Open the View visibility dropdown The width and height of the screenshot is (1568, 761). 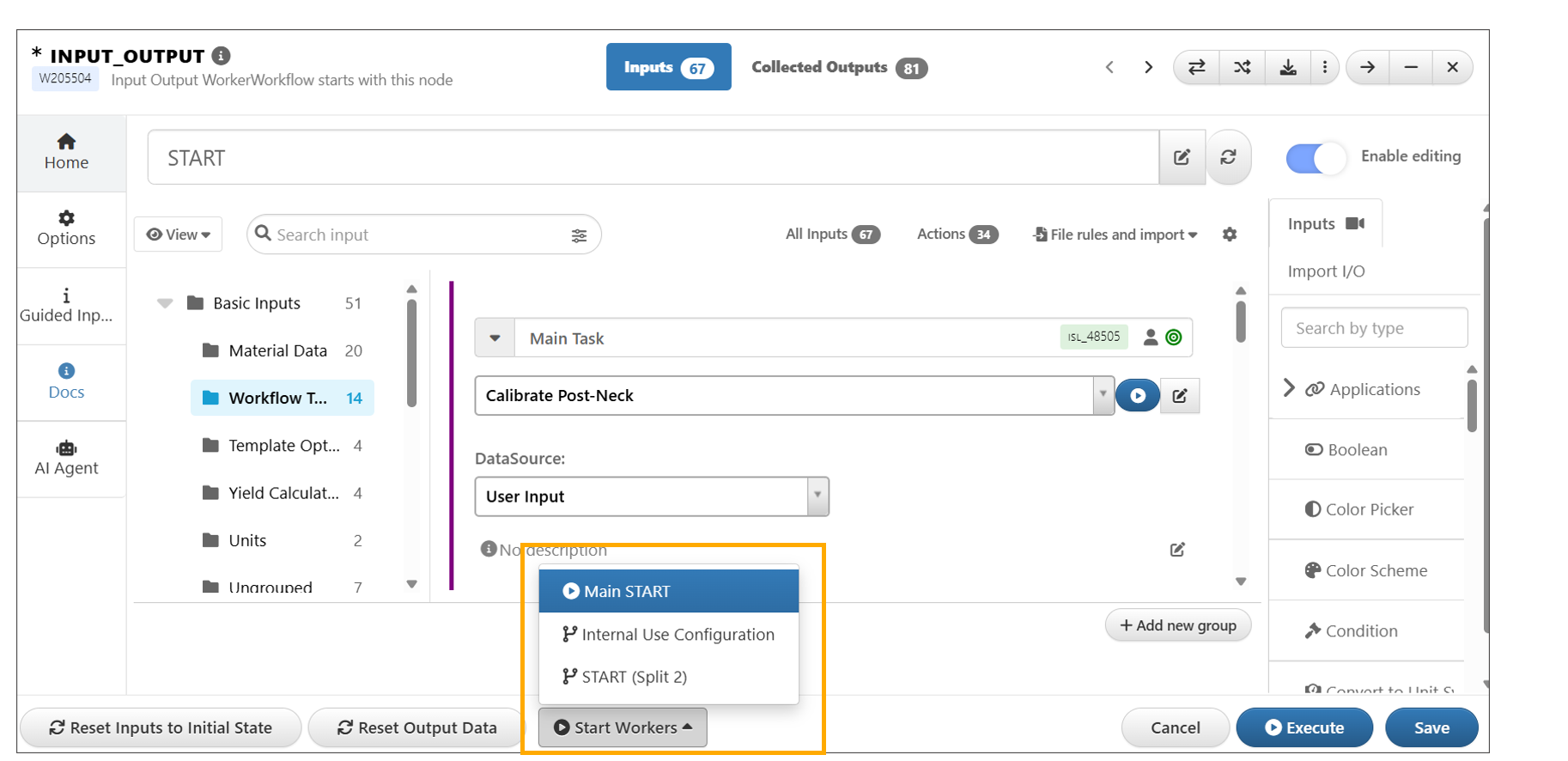tap(179, 234)
